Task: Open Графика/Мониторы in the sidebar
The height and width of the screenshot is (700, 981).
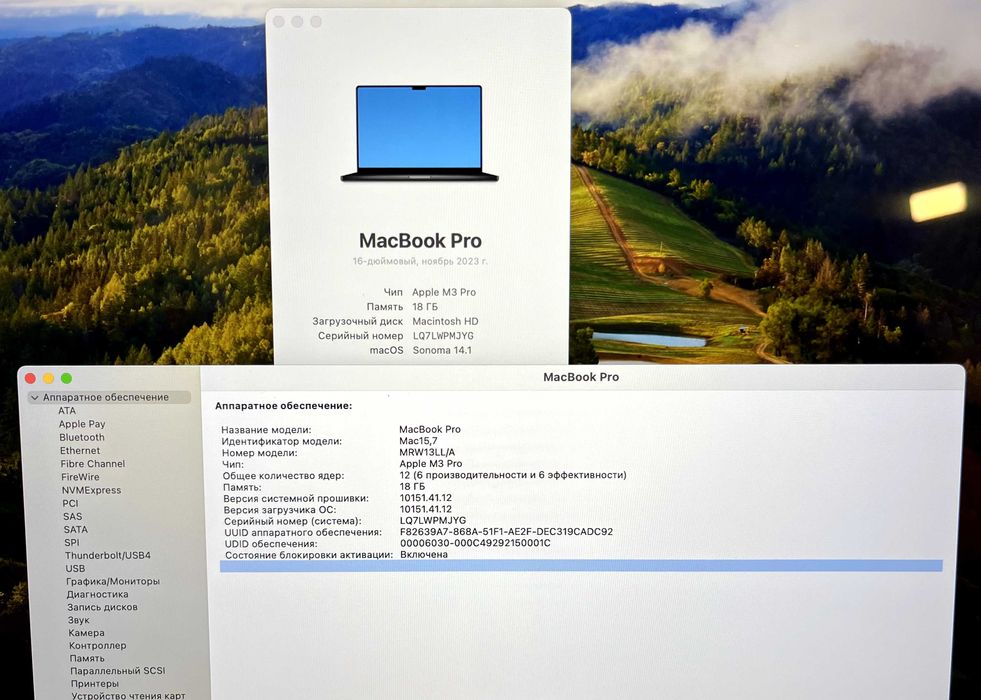Action: 113,581
